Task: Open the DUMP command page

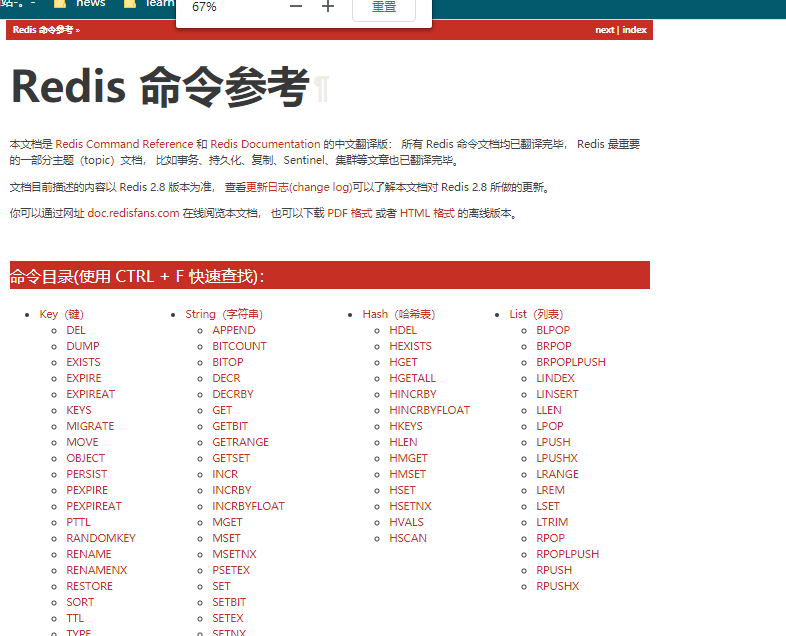Action: (83, 346)
